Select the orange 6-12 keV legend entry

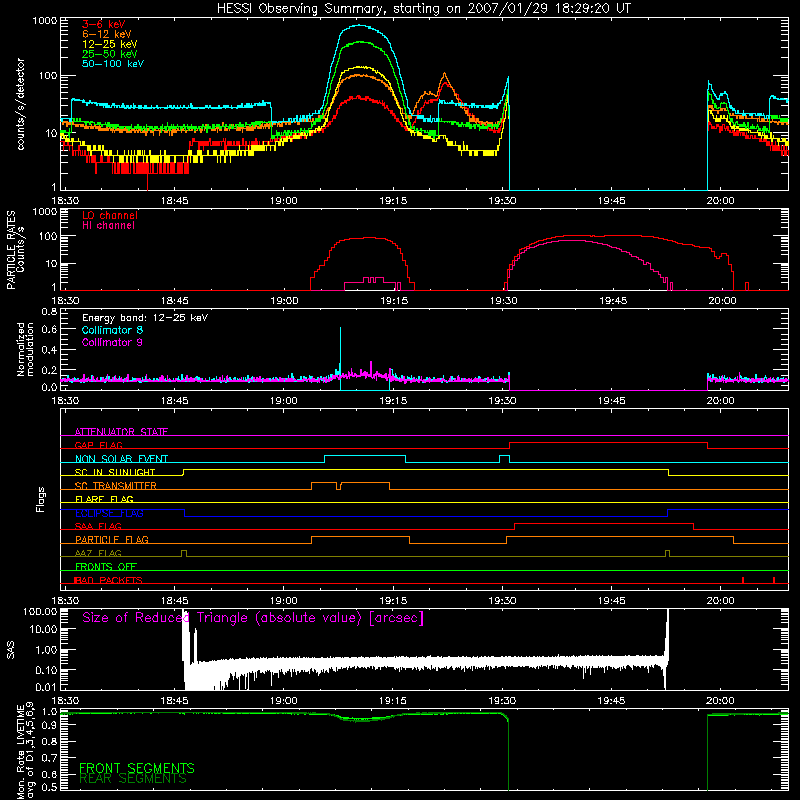[107, 34]
